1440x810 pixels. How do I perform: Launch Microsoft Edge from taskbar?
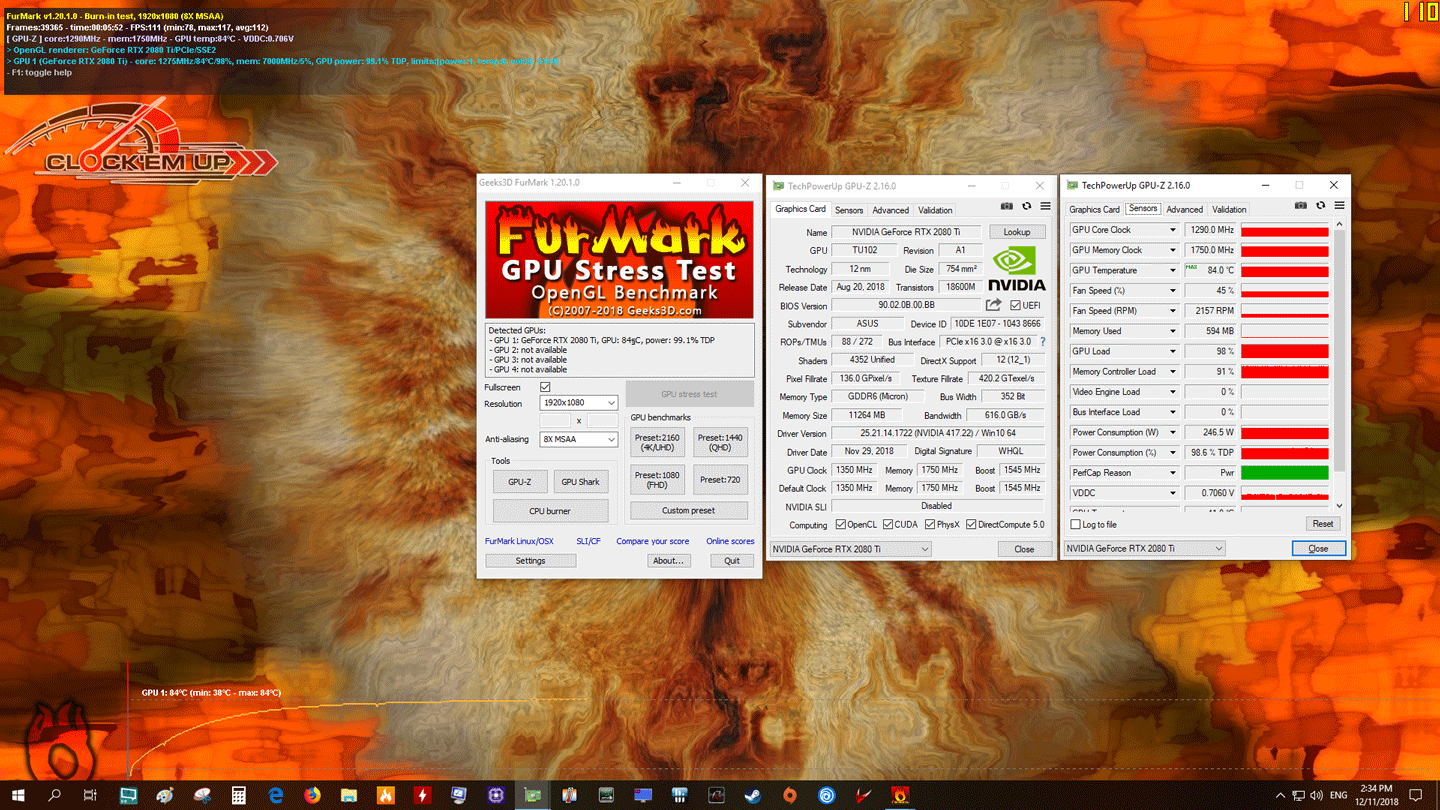click(x=277, y=795)
